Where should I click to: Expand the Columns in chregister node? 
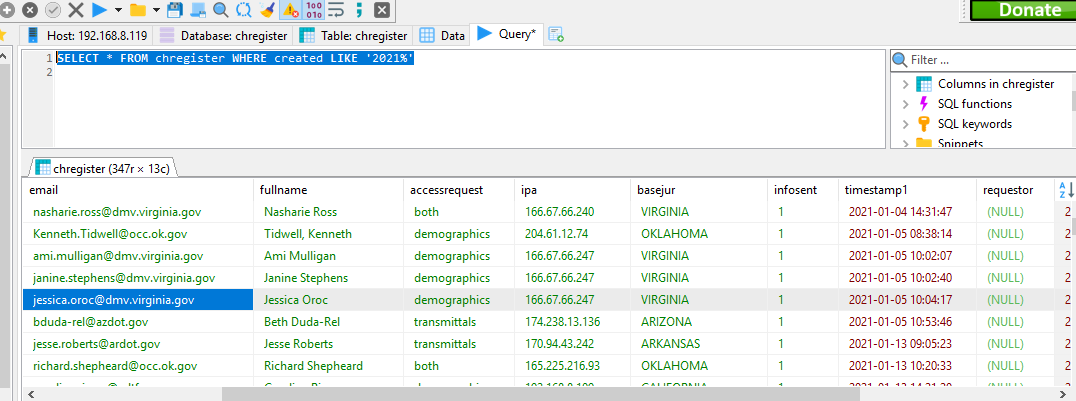906,84
